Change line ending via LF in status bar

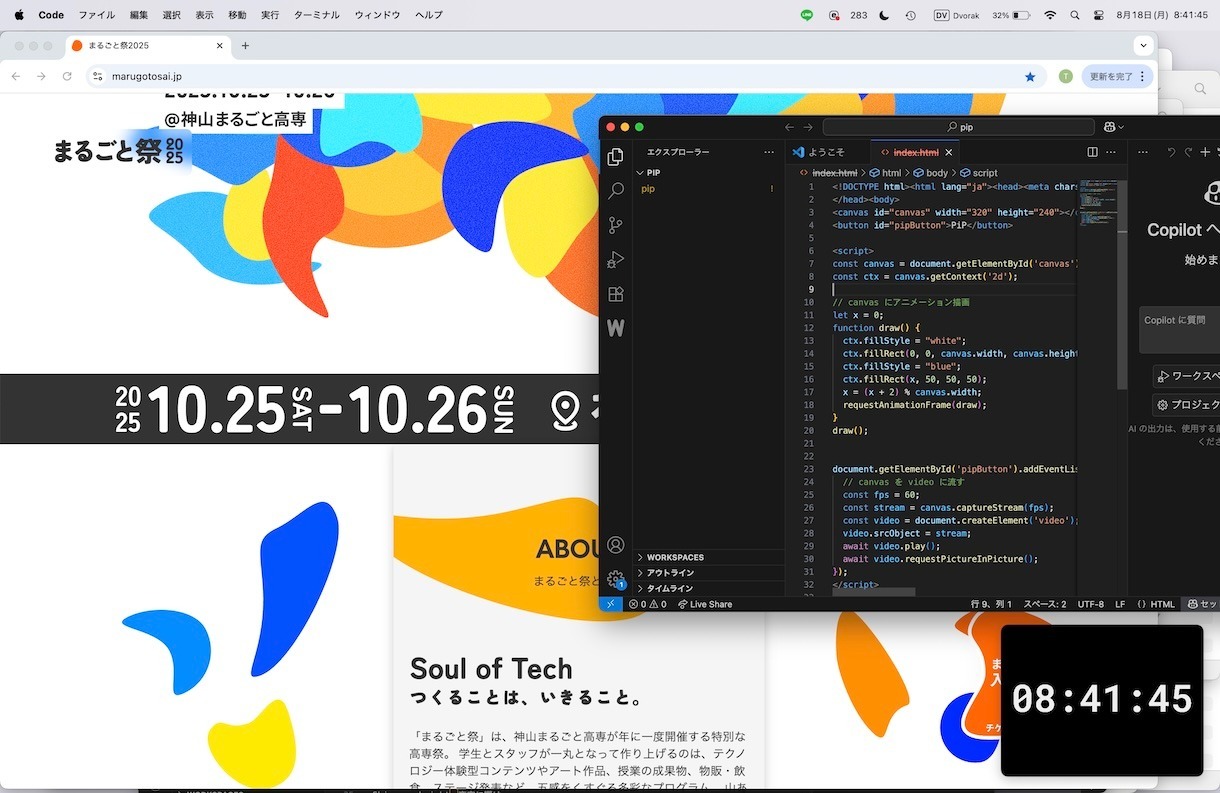pos(1120,604)
